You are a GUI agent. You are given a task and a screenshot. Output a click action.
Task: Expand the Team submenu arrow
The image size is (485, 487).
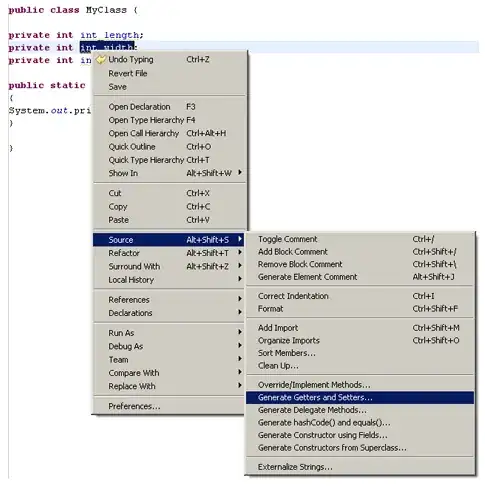tap(240, 359)
